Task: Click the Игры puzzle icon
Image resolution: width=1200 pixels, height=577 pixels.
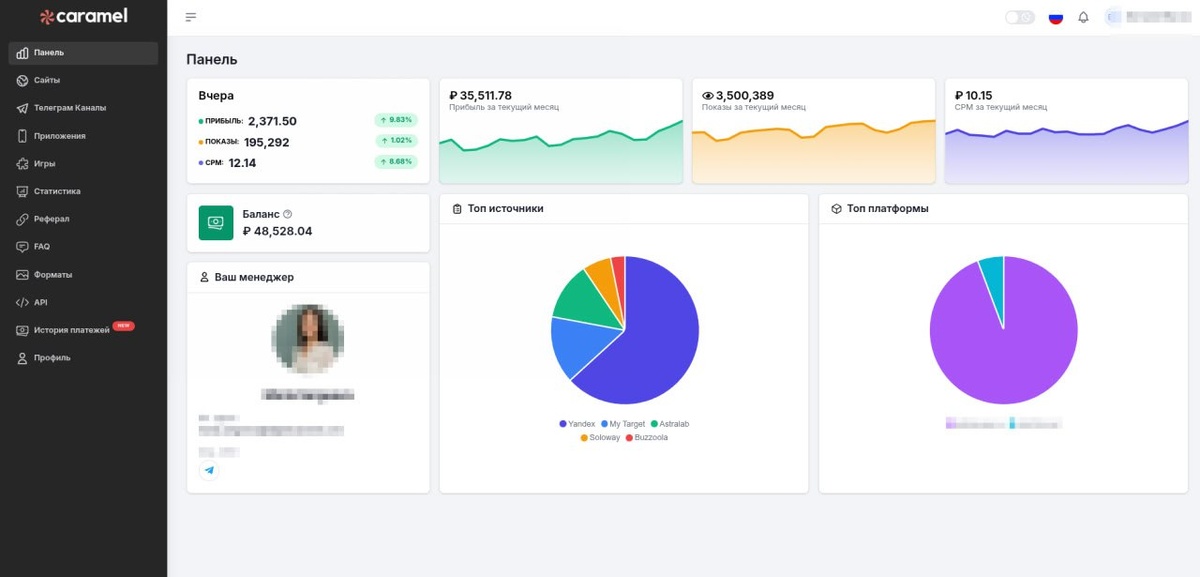Action: [x=22, y=163]
